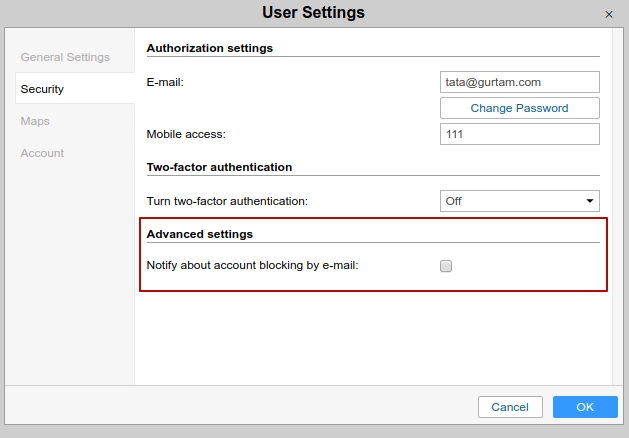Click the Advanced settings section heading

(x=200, y=234)
